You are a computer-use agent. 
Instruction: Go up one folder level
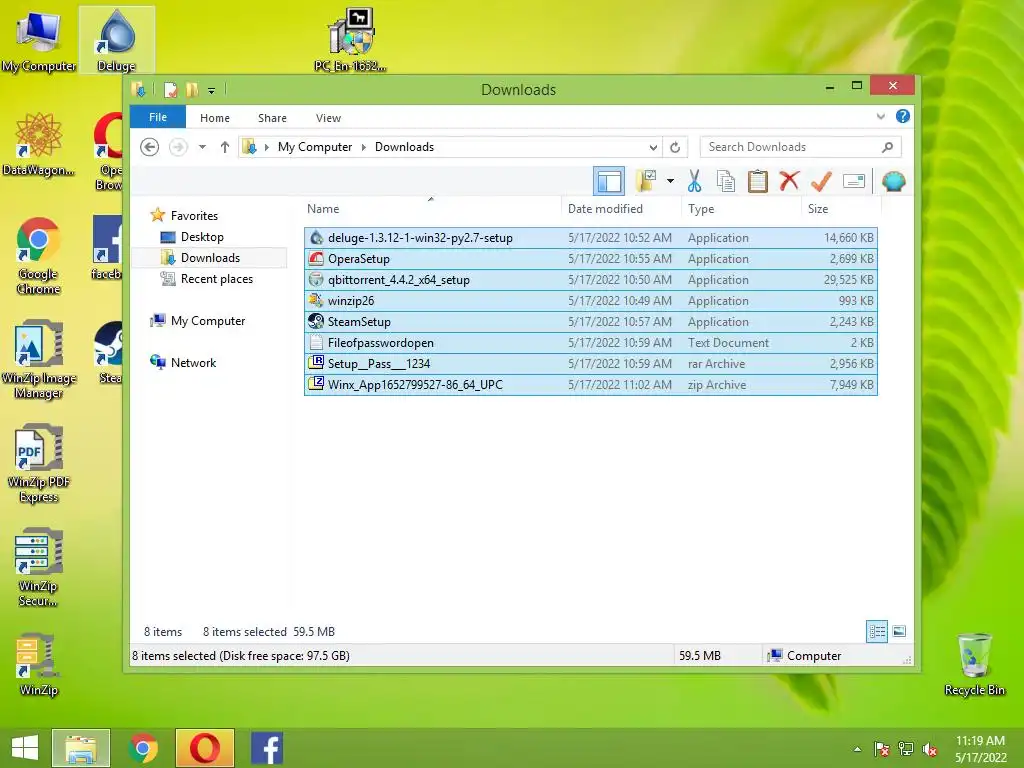(225, 147)
